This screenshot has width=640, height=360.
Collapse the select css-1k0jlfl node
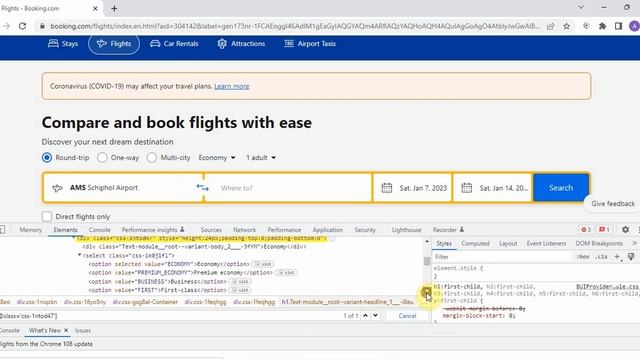(80, 255)
